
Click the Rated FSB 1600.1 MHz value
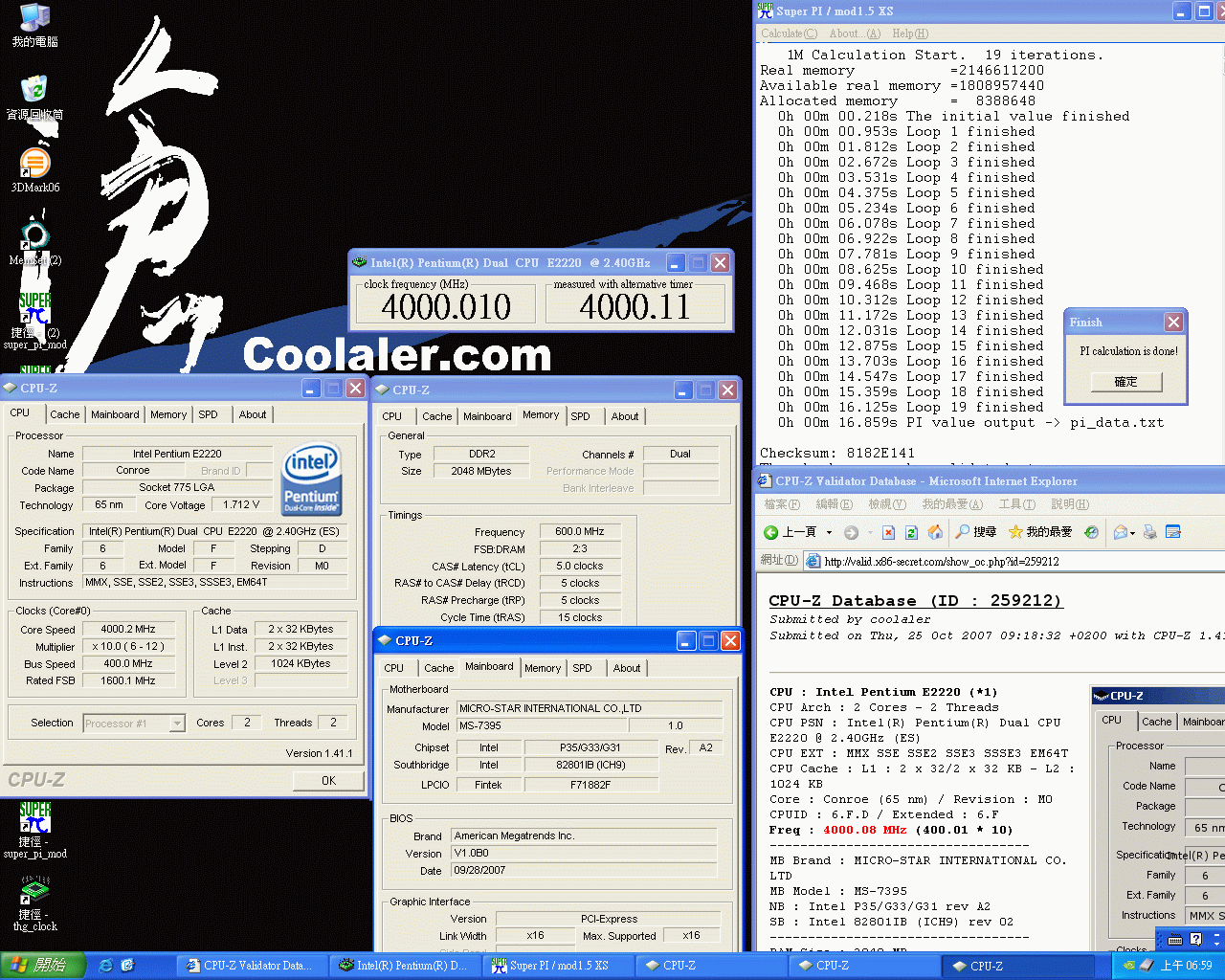pyautogui.click(x=128, y=680)
